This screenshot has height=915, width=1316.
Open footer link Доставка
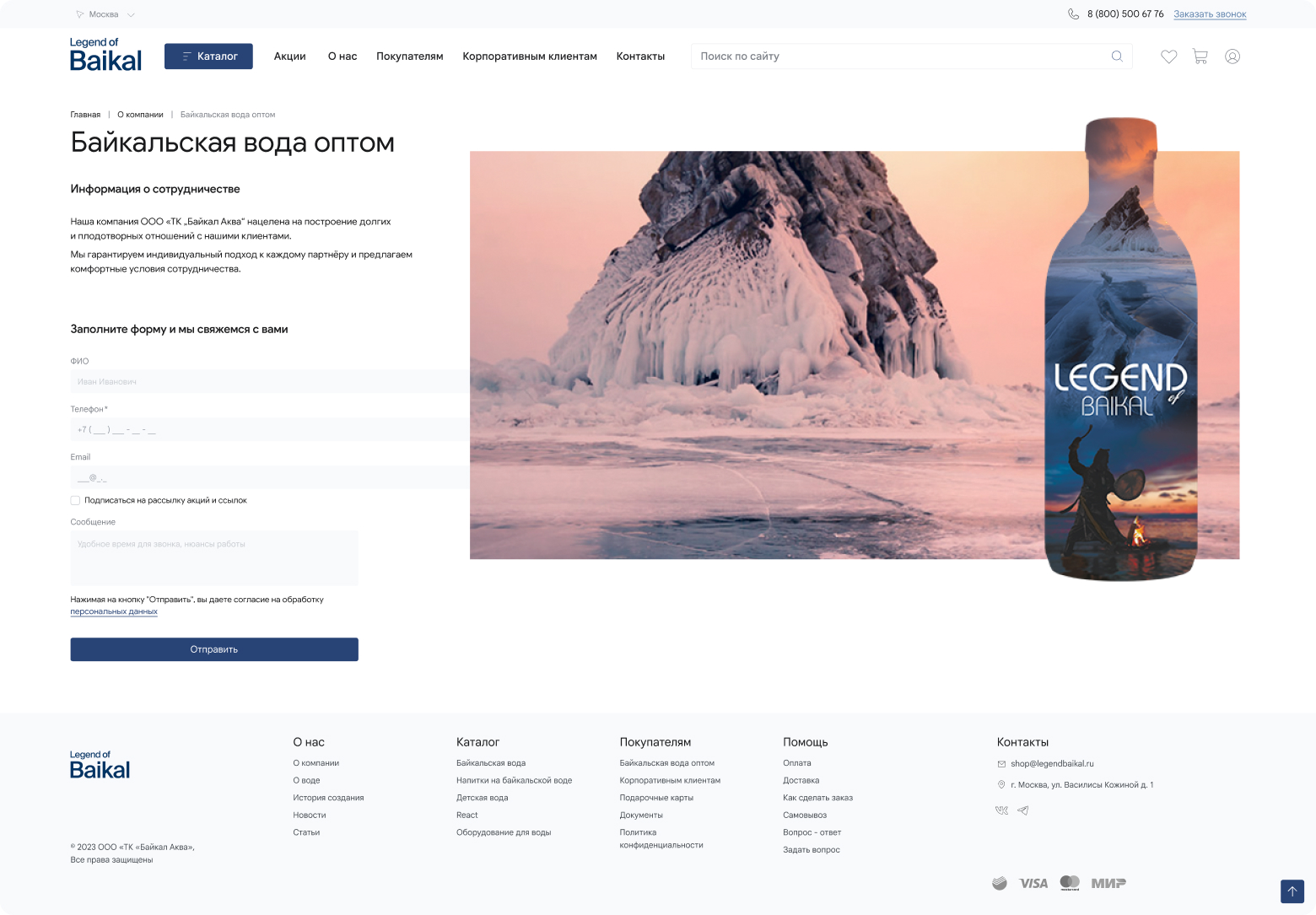pos(801,781)
